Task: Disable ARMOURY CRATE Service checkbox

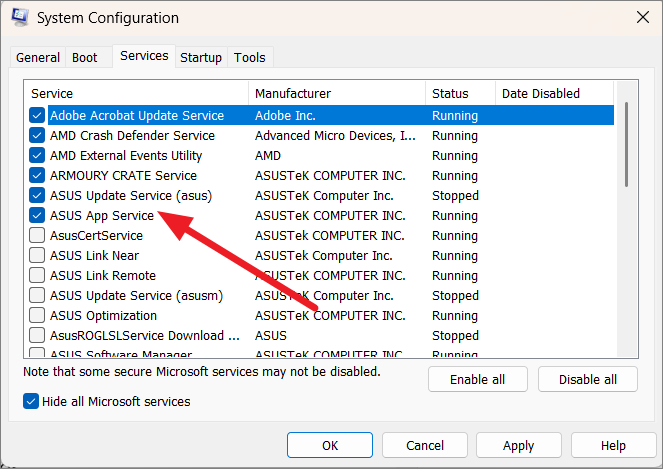Action: click(37, 175)
